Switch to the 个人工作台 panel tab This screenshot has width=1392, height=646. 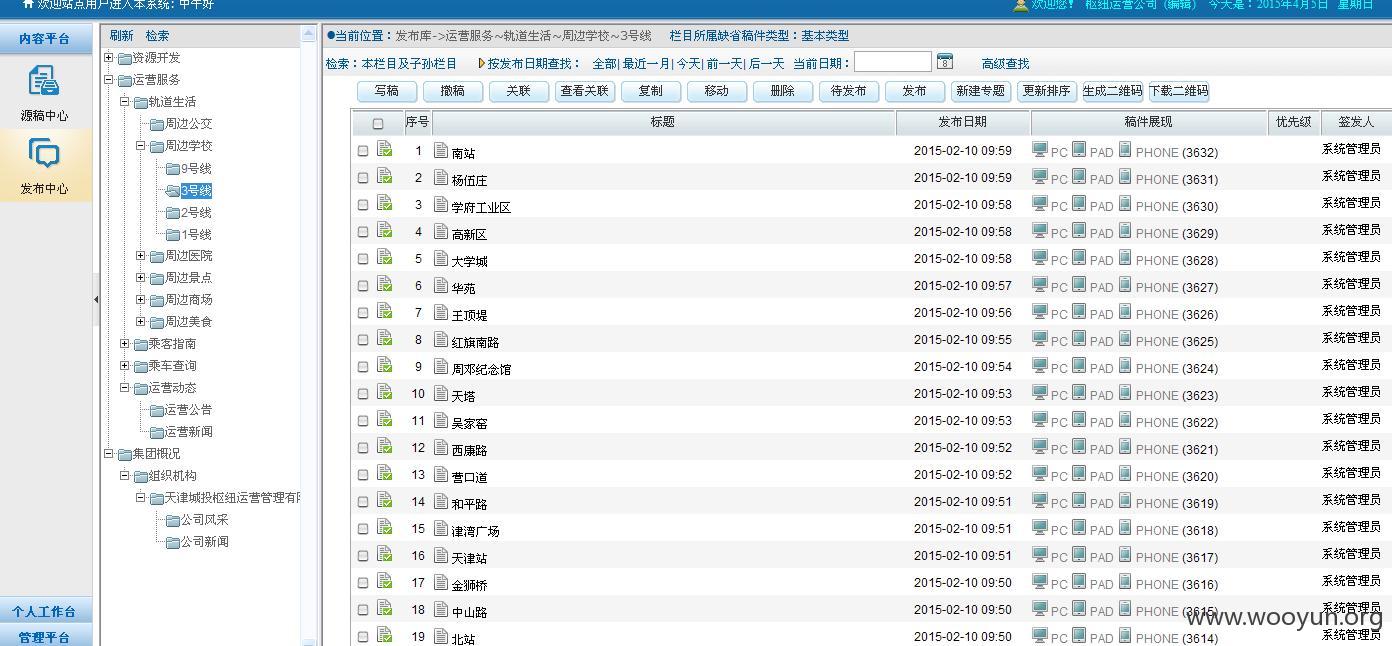pos(45,611)
